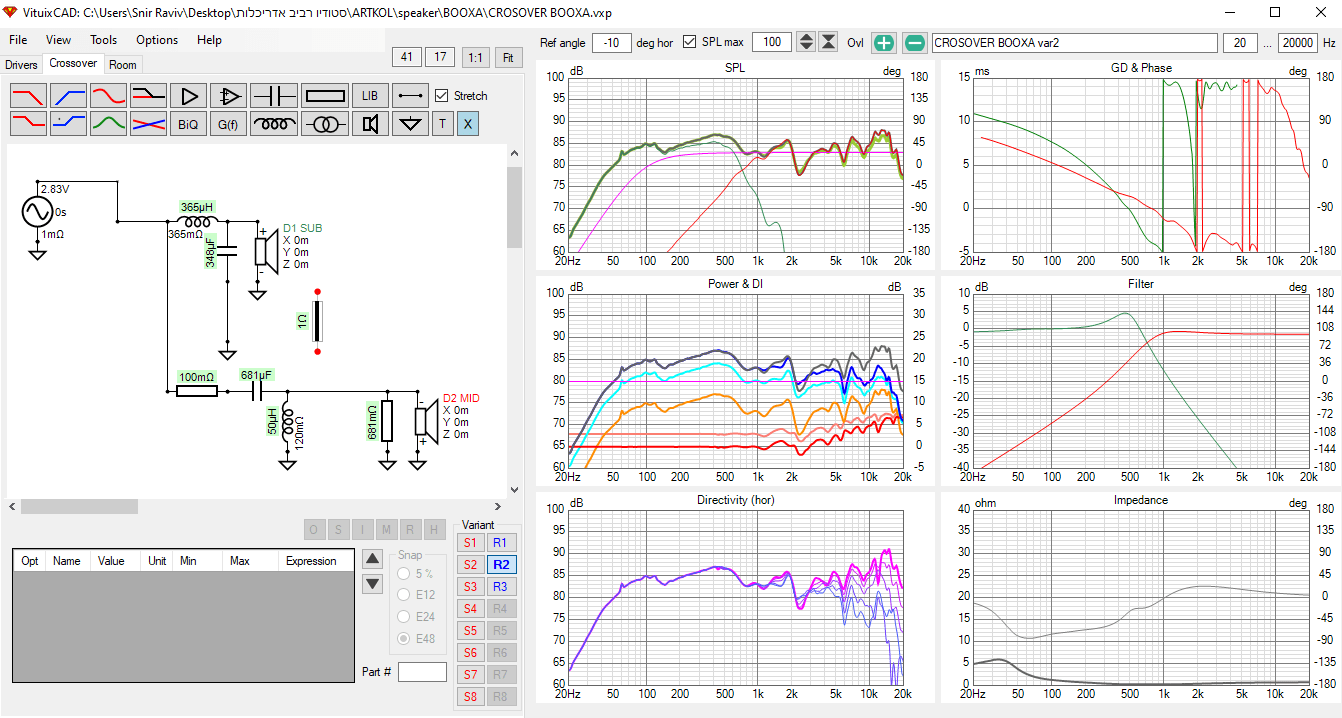Click schematic scrollbar down arrow

point(514,489)
